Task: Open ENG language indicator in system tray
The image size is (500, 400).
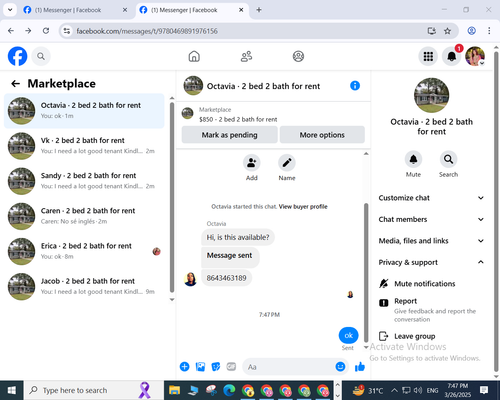Action: [x=432, y=390]
